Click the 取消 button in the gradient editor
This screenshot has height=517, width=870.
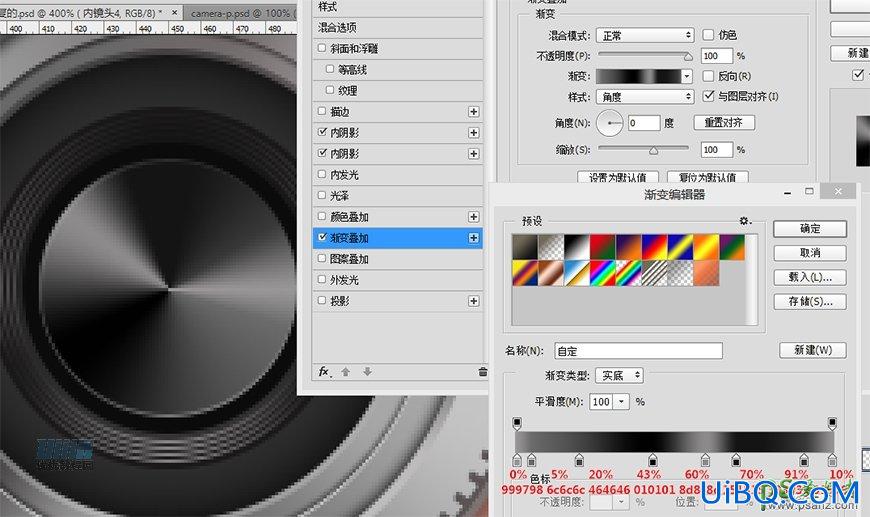pos(810,253)
